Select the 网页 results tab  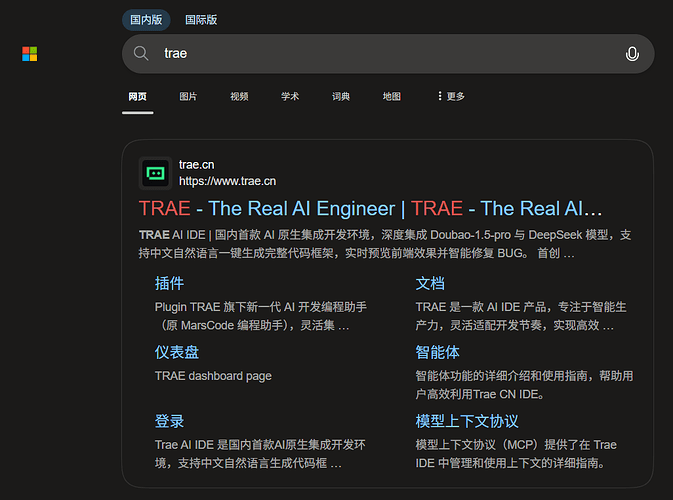(137, 97)
